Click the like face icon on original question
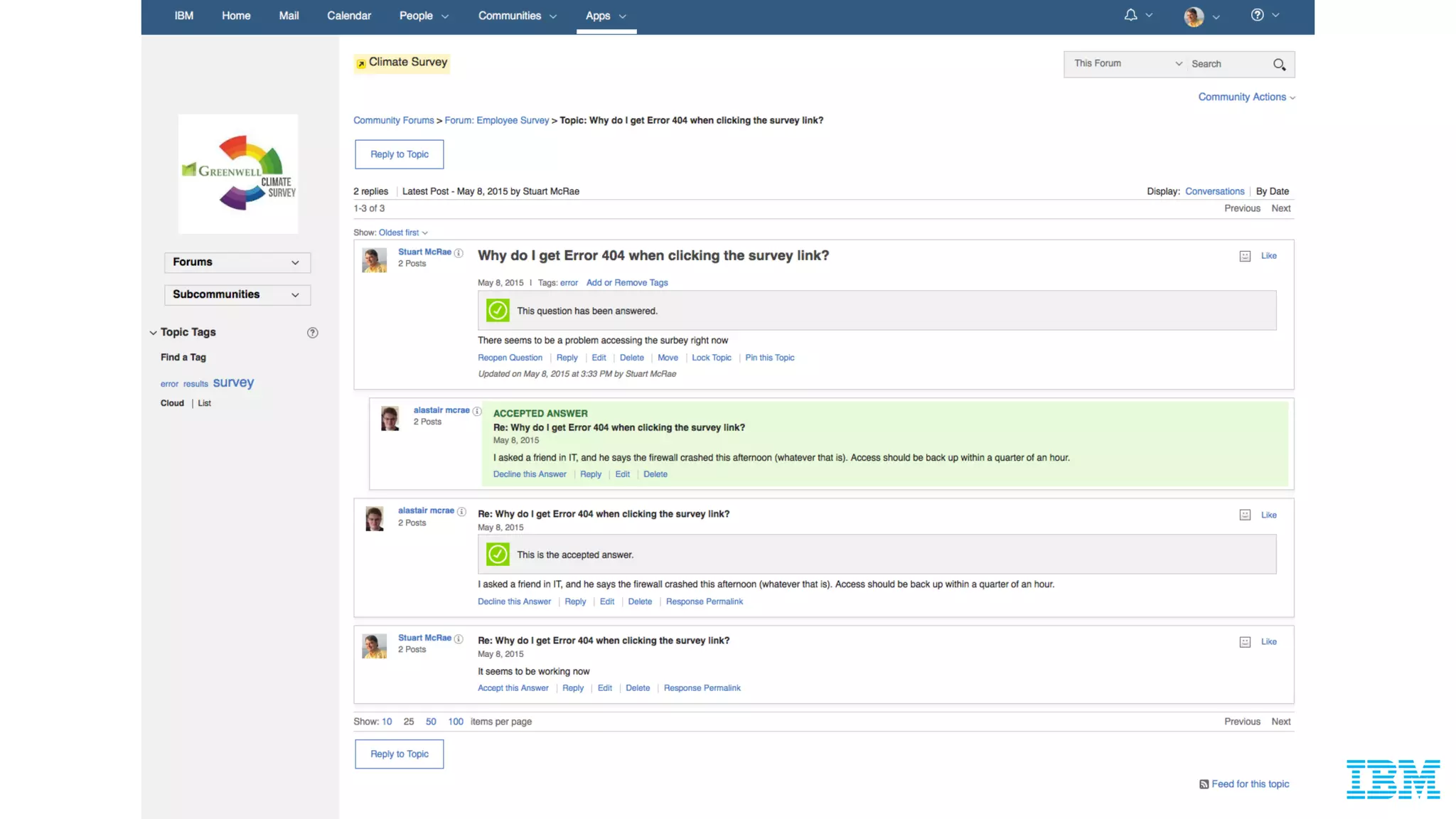 tap(1245, 256)
